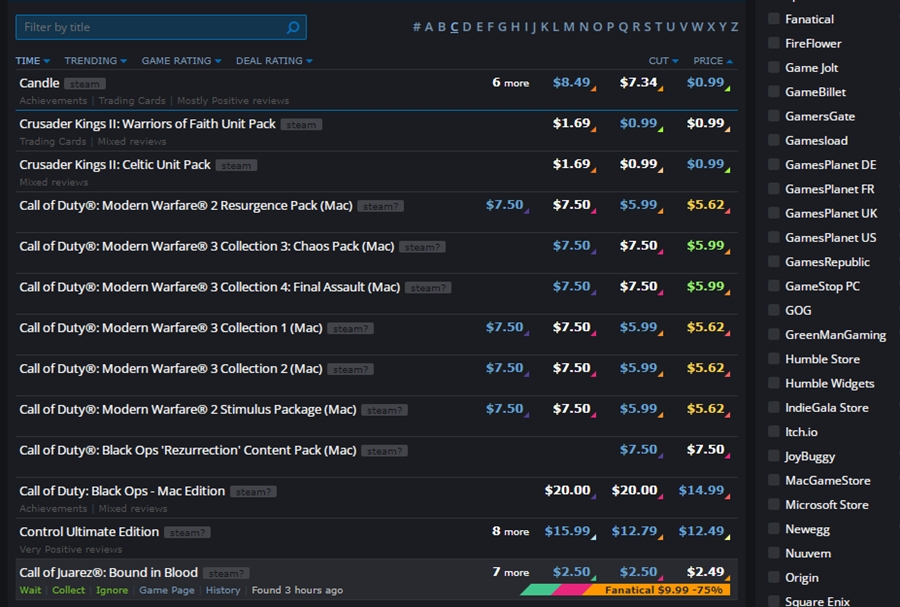Click Collect for Call of Juarez
Viewport: 900px width, 607px height.
(x=68, y=590)
